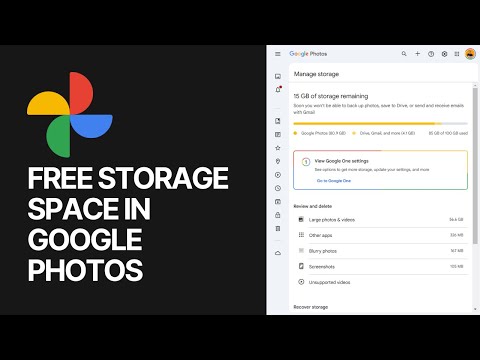Click the Other apps grid icon
The width and height of the screenshot is (480, 360).
(301, 235)
